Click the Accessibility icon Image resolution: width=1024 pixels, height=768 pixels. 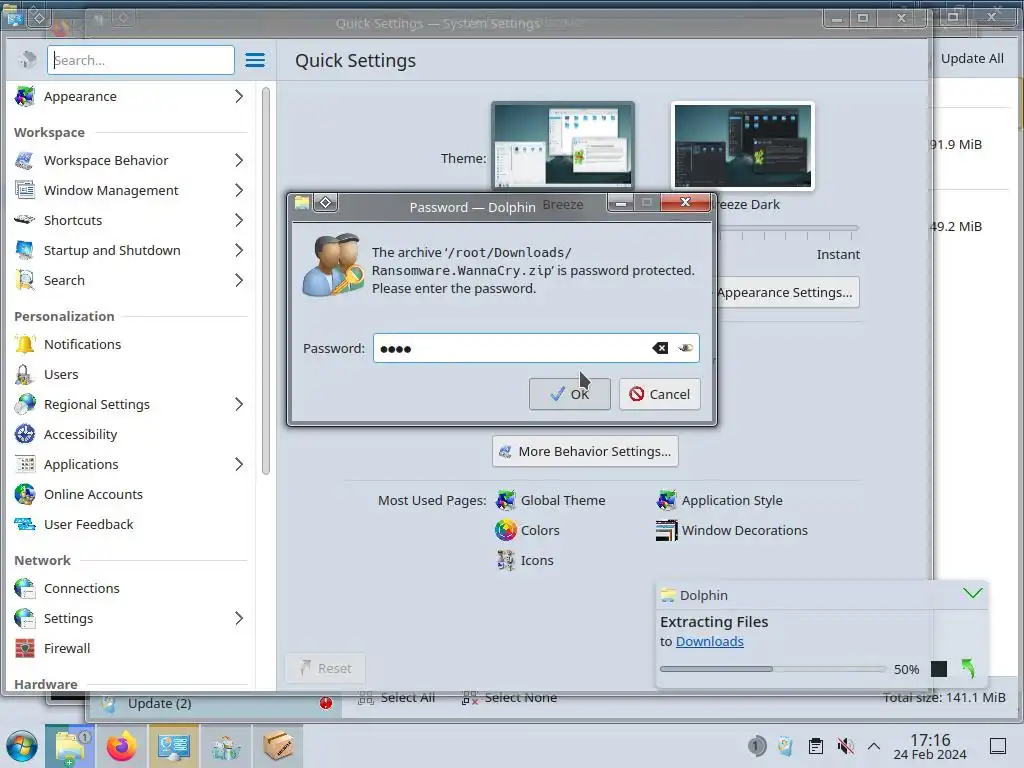[x=25, y=434]
